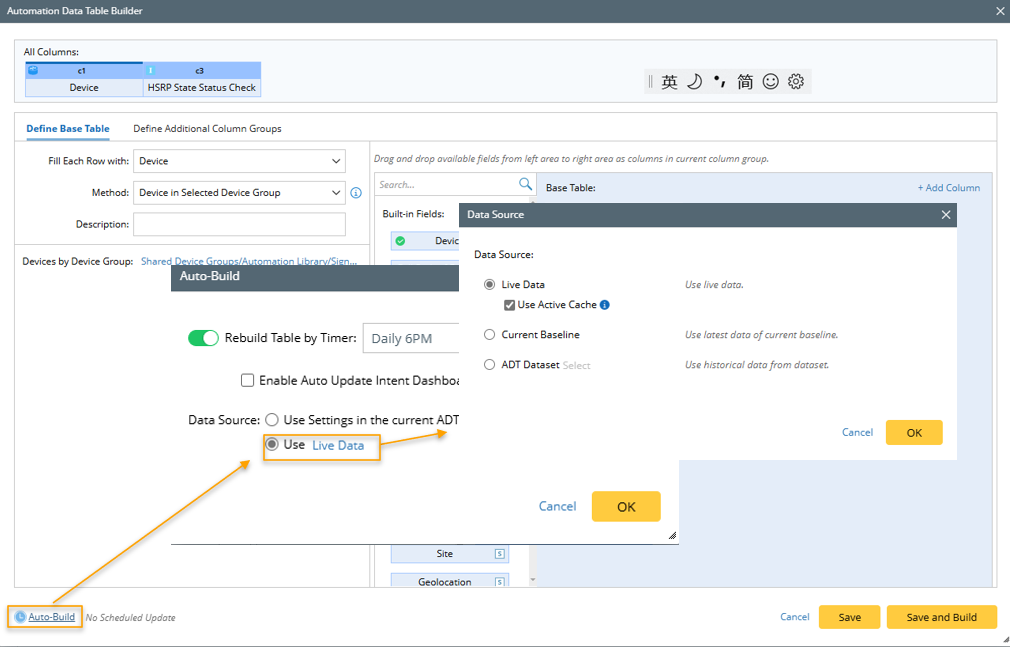Click the Use live data description
The width and height of the screenshot is (1011, 647).
coord(714,284)
